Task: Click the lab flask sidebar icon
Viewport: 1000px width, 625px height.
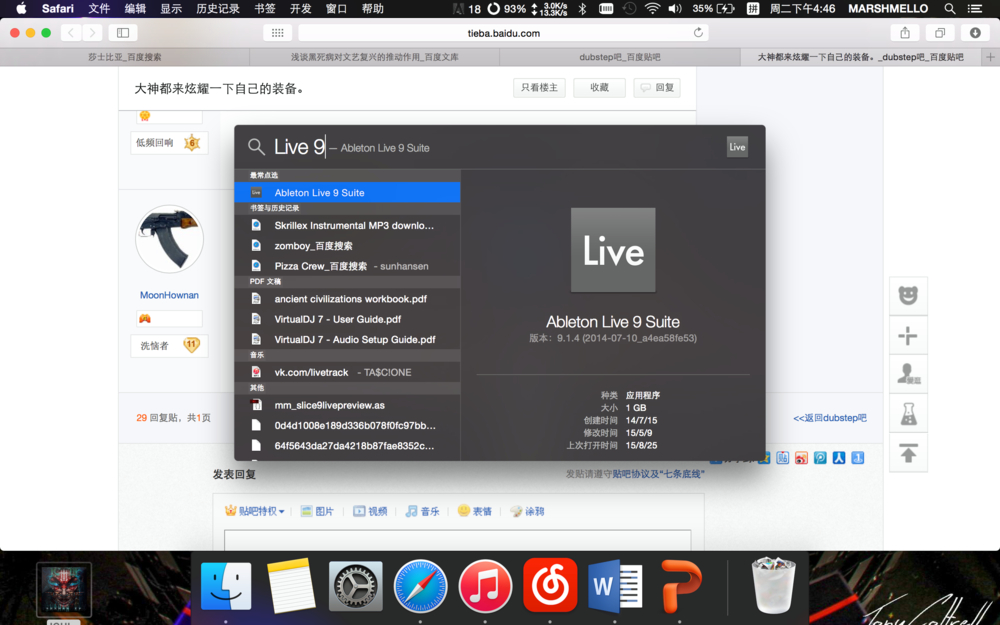Action: point(908,414)
